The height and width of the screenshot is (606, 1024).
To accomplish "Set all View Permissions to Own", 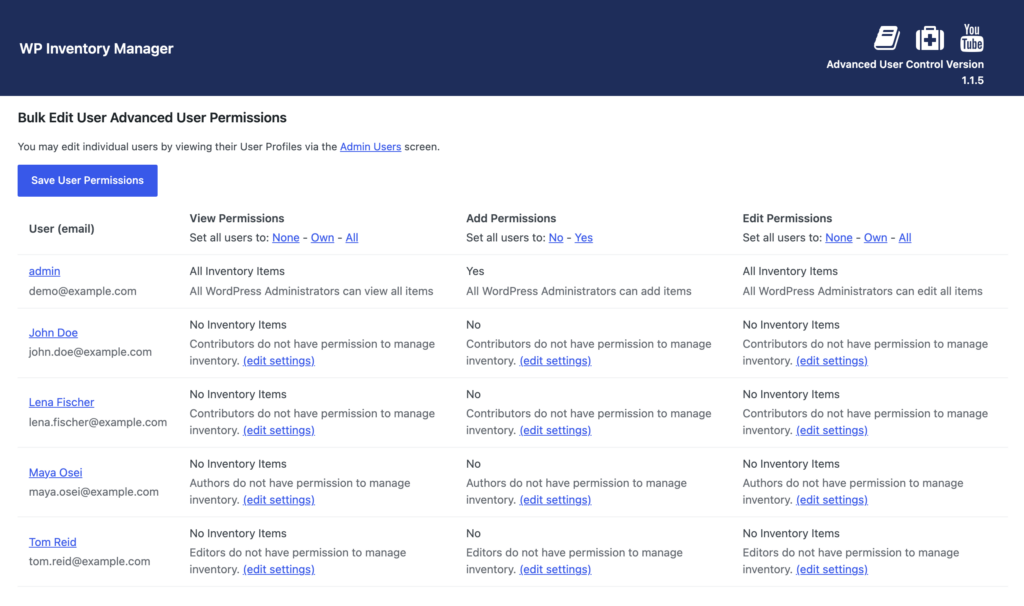I will [322, 238].
